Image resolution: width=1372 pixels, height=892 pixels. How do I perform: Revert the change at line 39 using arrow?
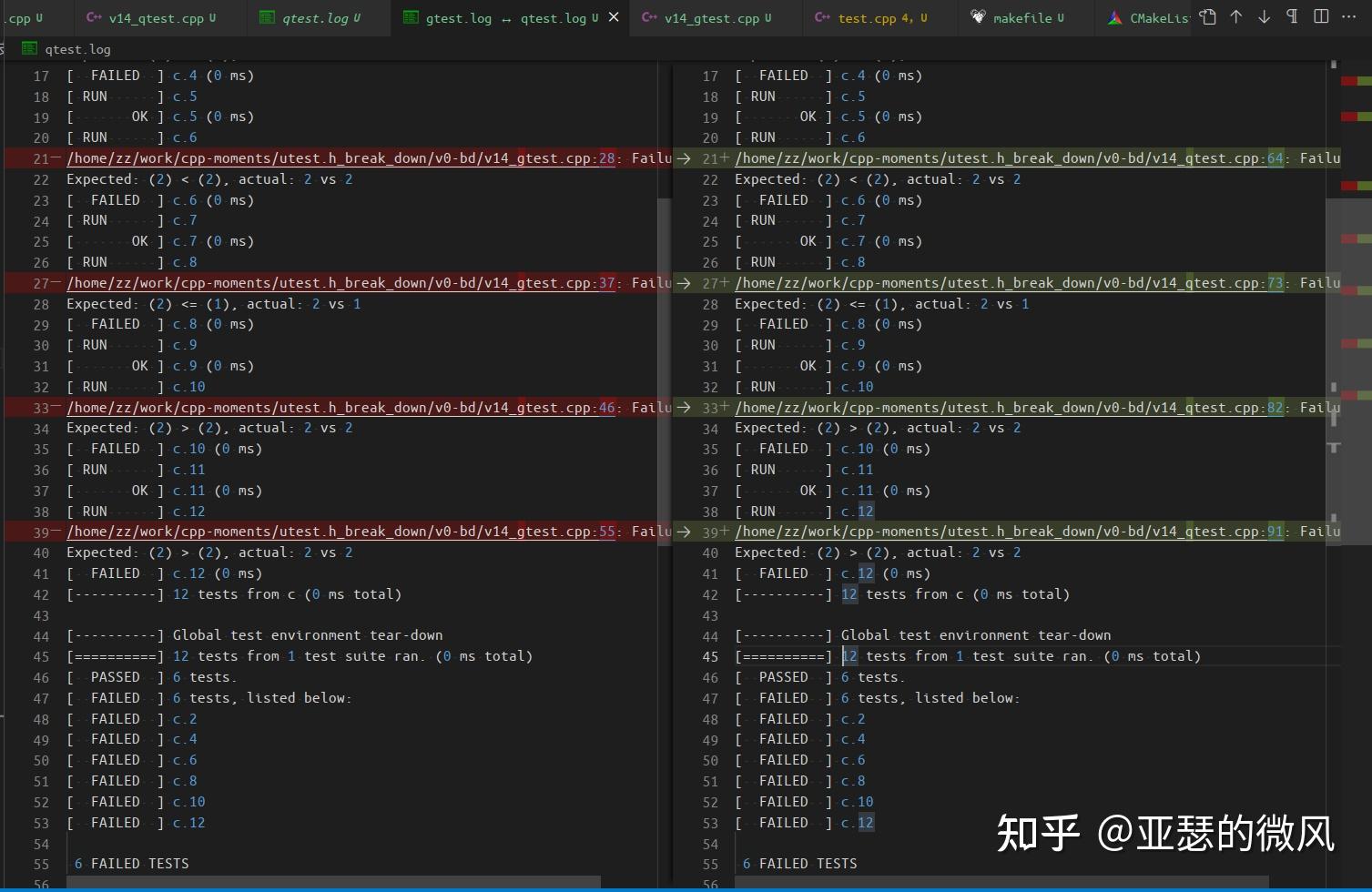coord(683,532)
